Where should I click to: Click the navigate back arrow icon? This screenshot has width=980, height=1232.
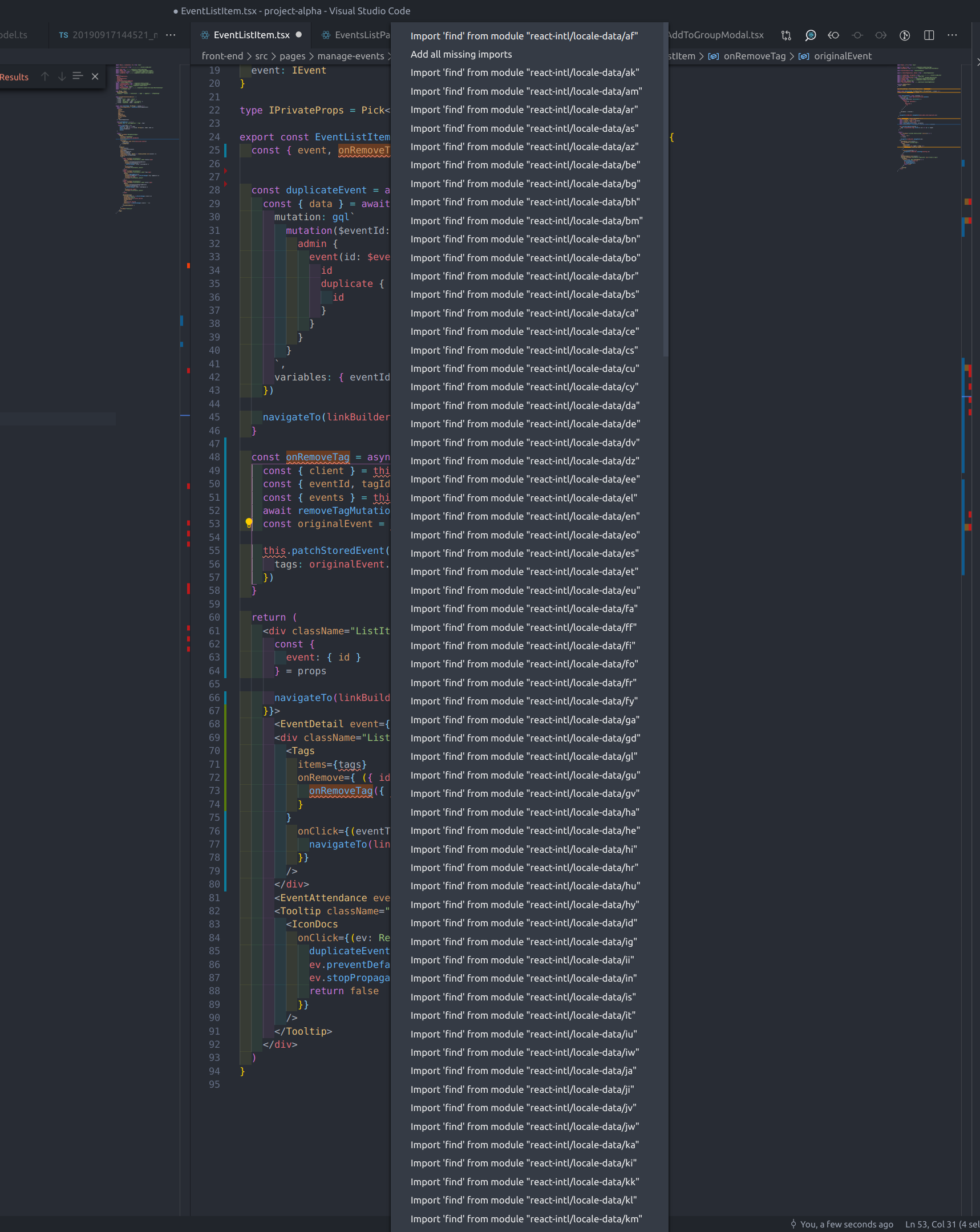[x=834, y=35]
